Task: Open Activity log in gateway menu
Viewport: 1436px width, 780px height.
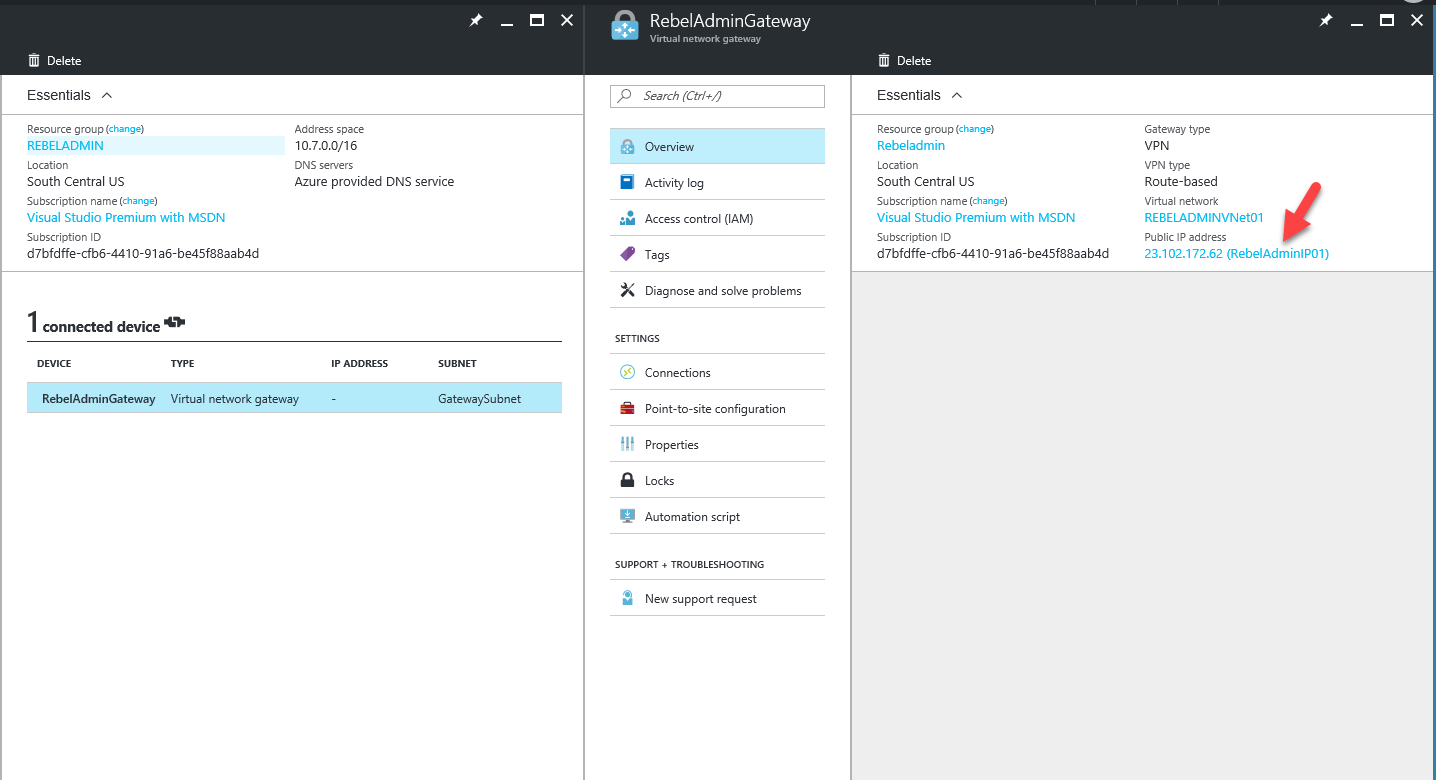Action: point(717,183)
